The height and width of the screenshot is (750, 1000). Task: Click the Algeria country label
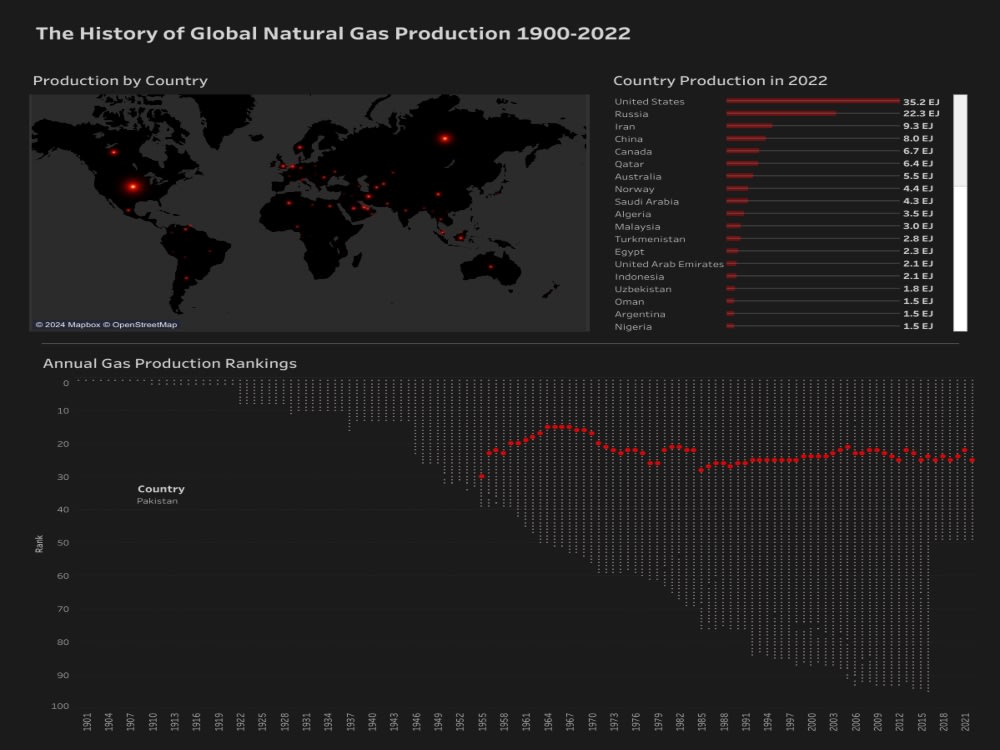633,214
